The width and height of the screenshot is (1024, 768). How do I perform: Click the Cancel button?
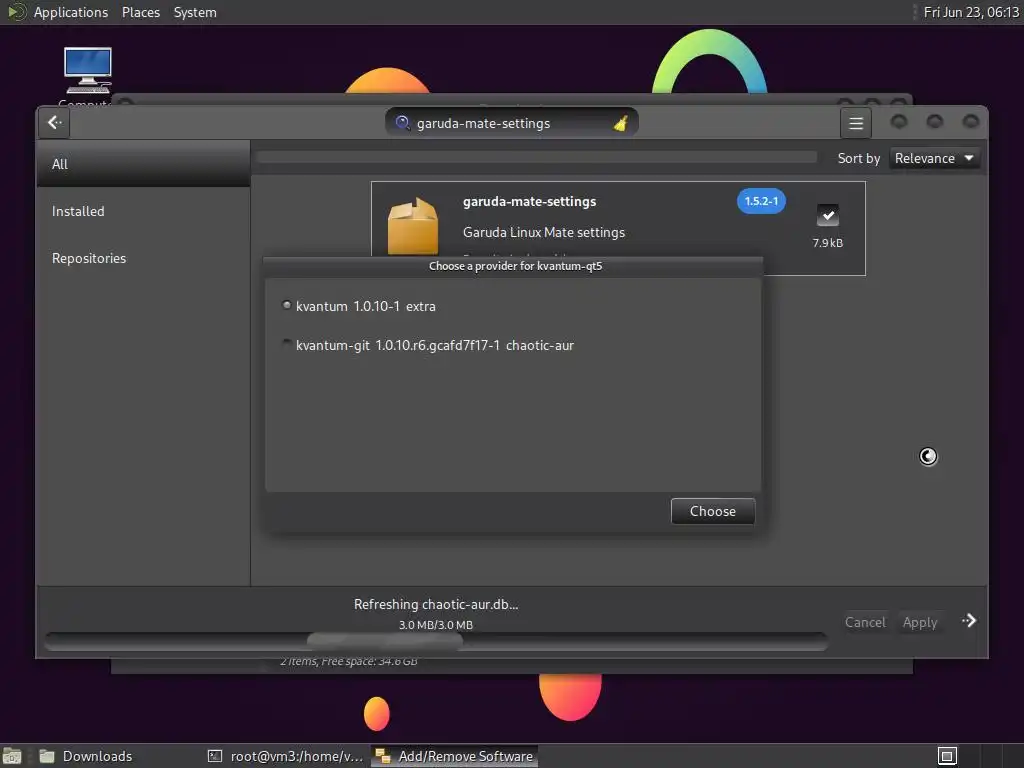[865, 622]
